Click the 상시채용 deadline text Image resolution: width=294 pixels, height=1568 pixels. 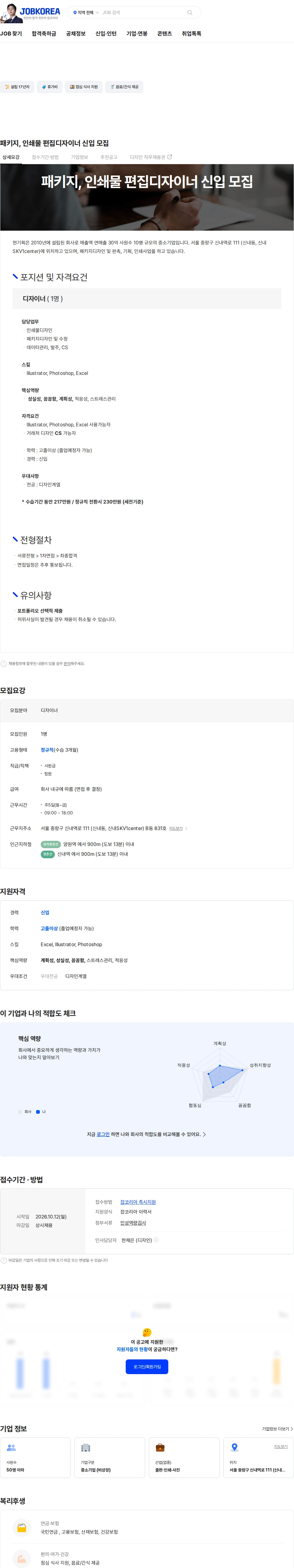coord(44,1225)
